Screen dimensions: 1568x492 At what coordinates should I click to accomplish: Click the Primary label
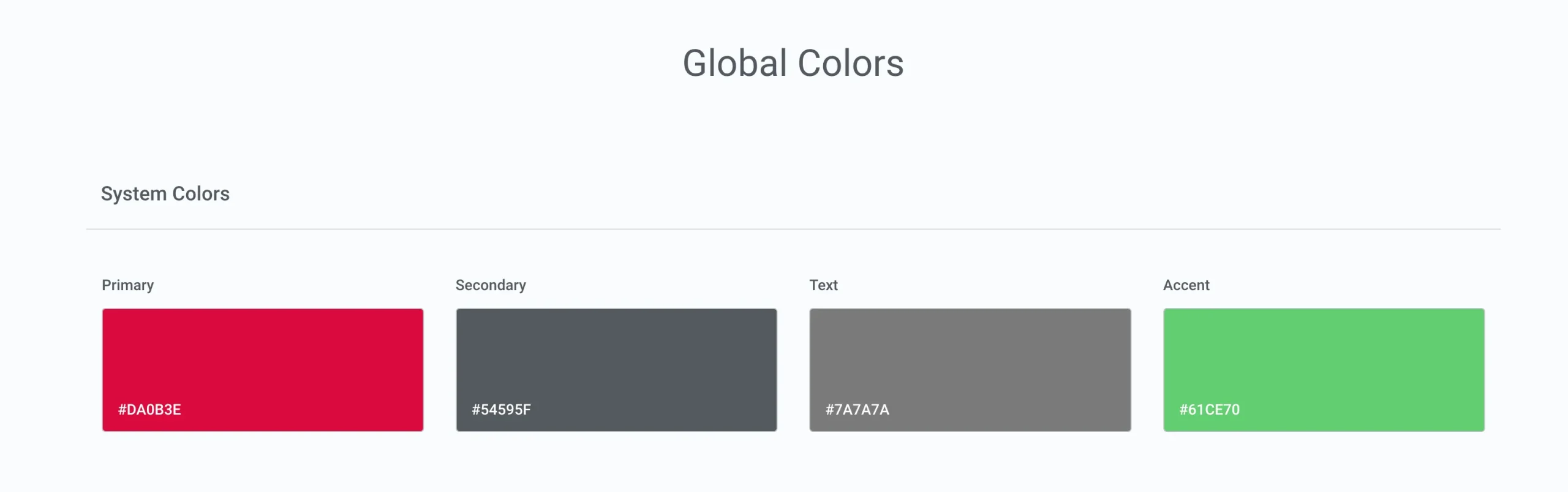point(128,285)
